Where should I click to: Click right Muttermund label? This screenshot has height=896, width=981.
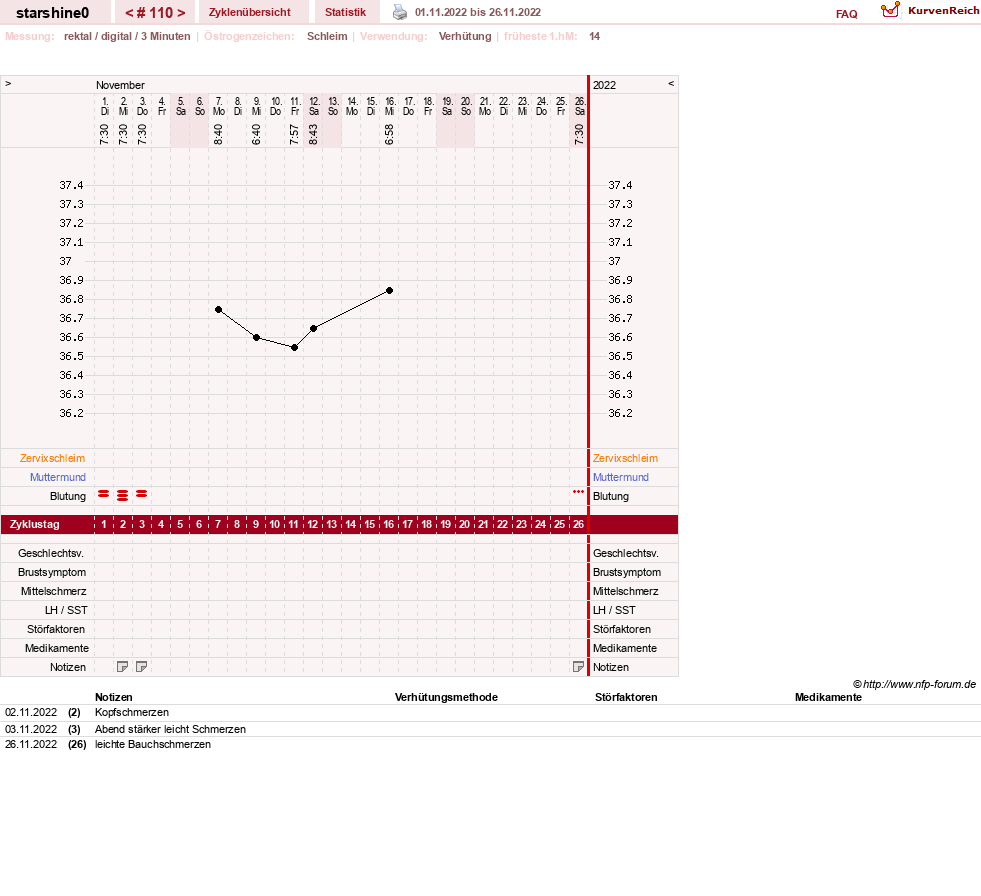pyautogui.click(x=621, y=477)
